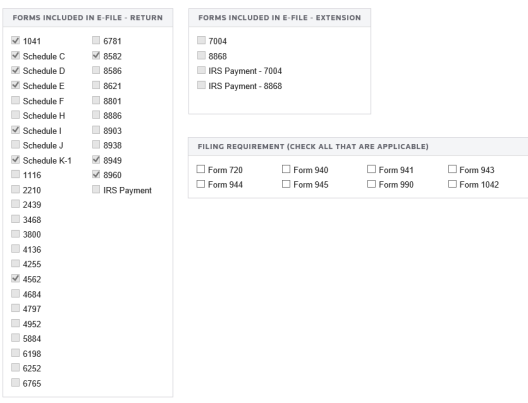Check Form 720 filing requirement
Image resolution: width=528 pixels, height=403 pixels.
(201, 169)
